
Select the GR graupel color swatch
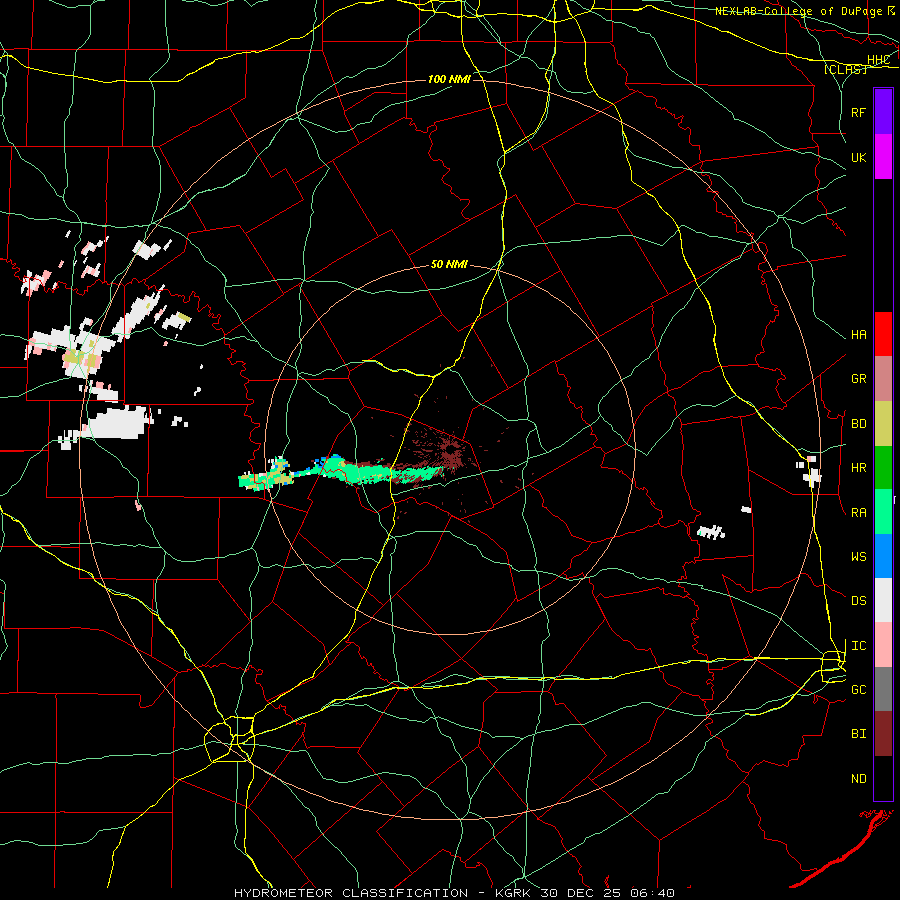pos(883,378)
